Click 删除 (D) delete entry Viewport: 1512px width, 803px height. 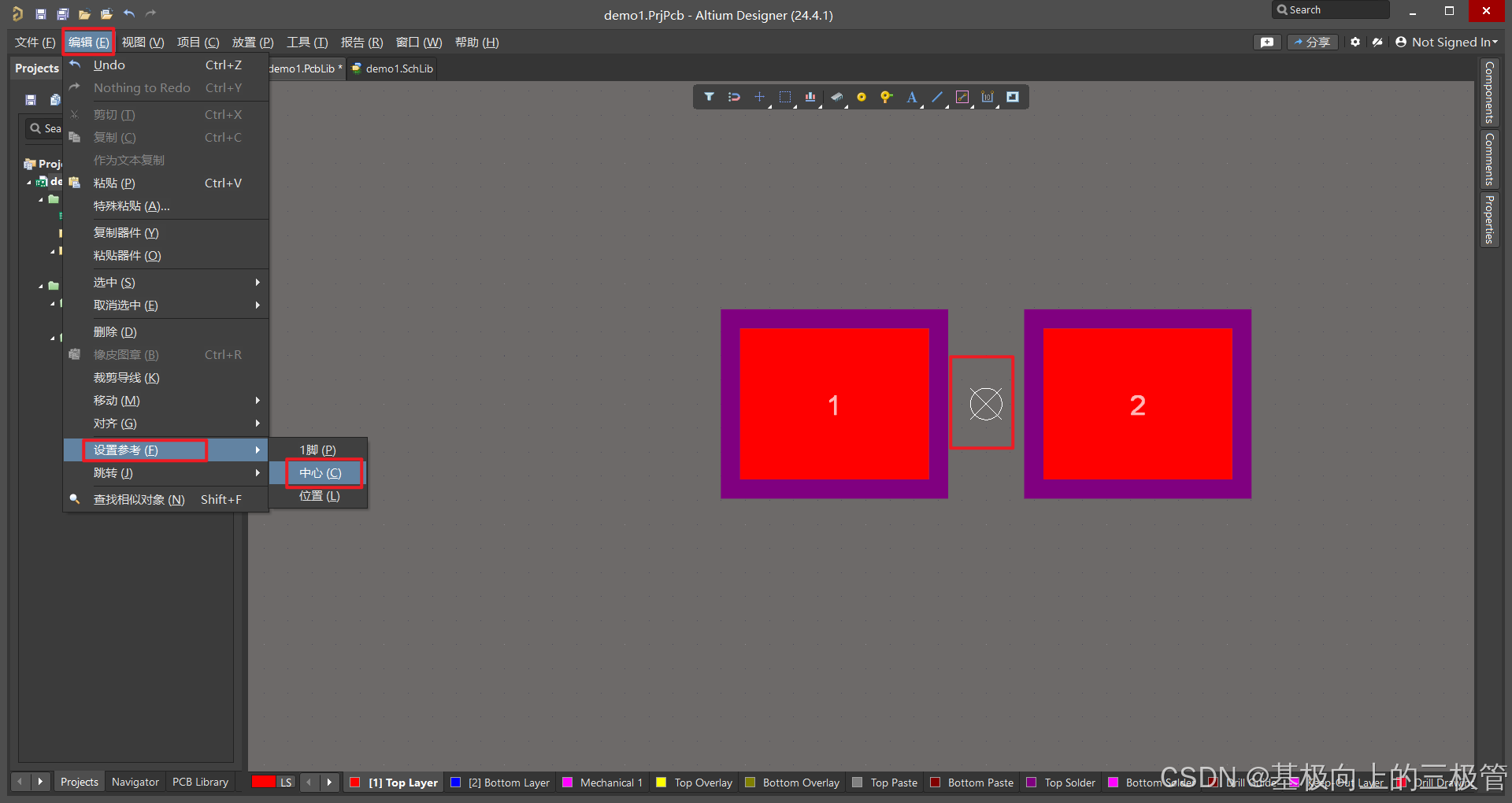[166, 331]
